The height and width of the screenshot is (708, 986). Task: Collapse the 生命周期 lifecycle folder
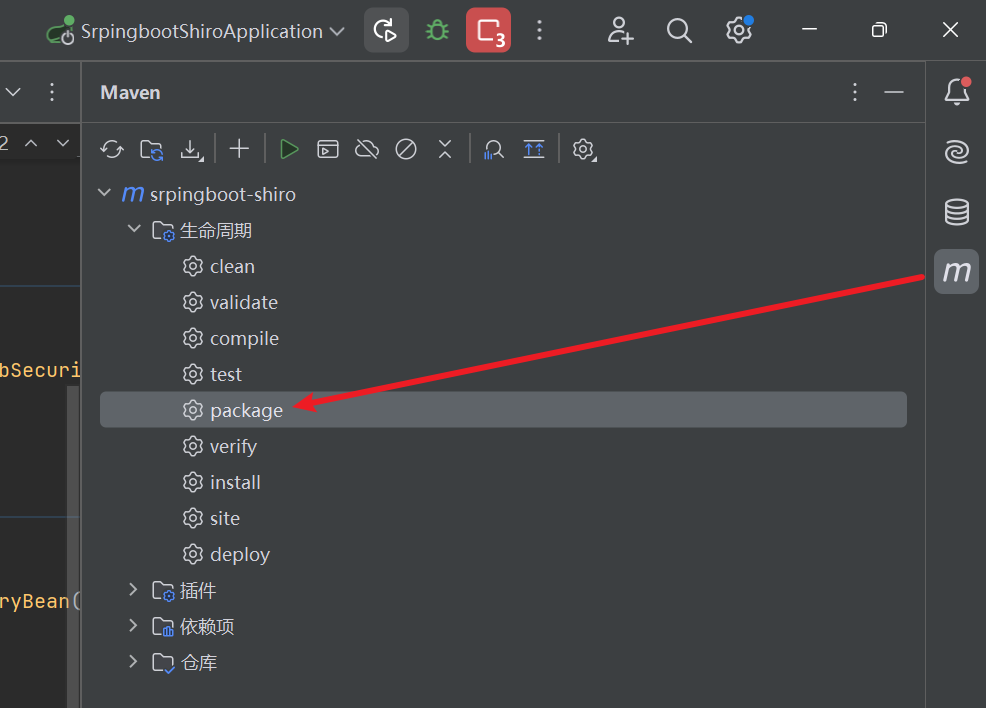(134, 229)
